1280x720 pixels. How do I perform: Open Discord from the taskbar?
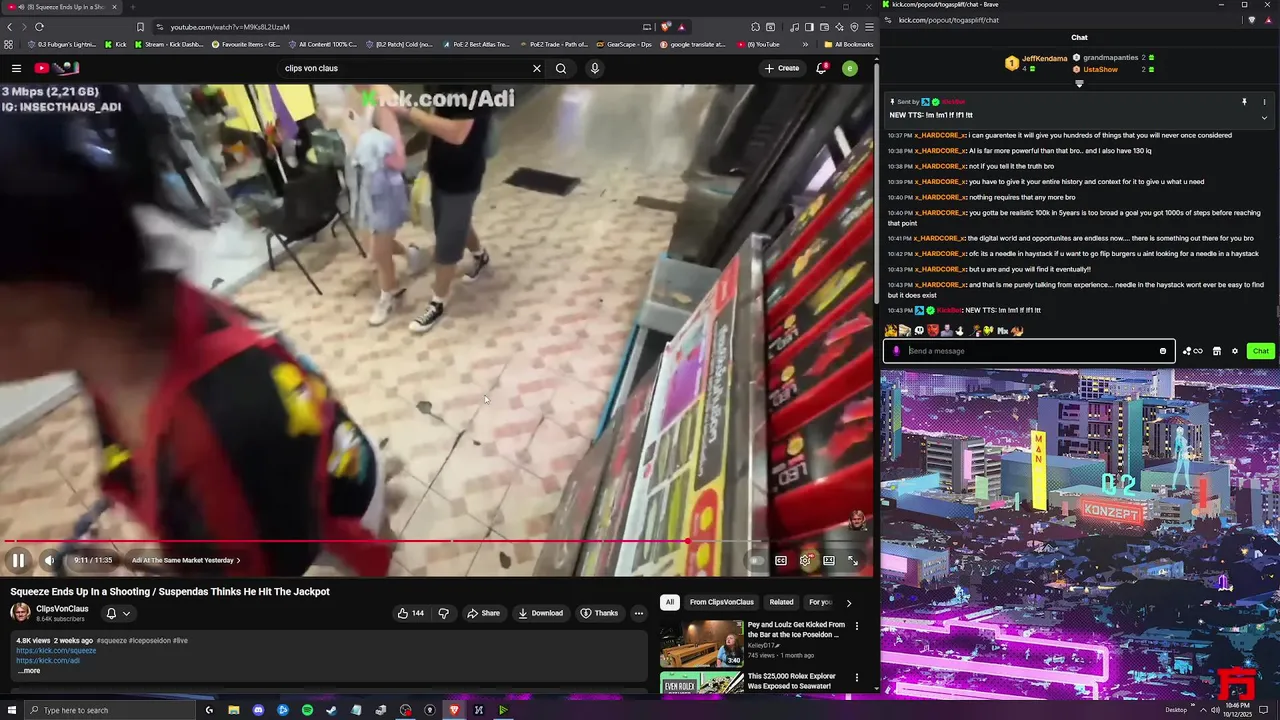258,710
